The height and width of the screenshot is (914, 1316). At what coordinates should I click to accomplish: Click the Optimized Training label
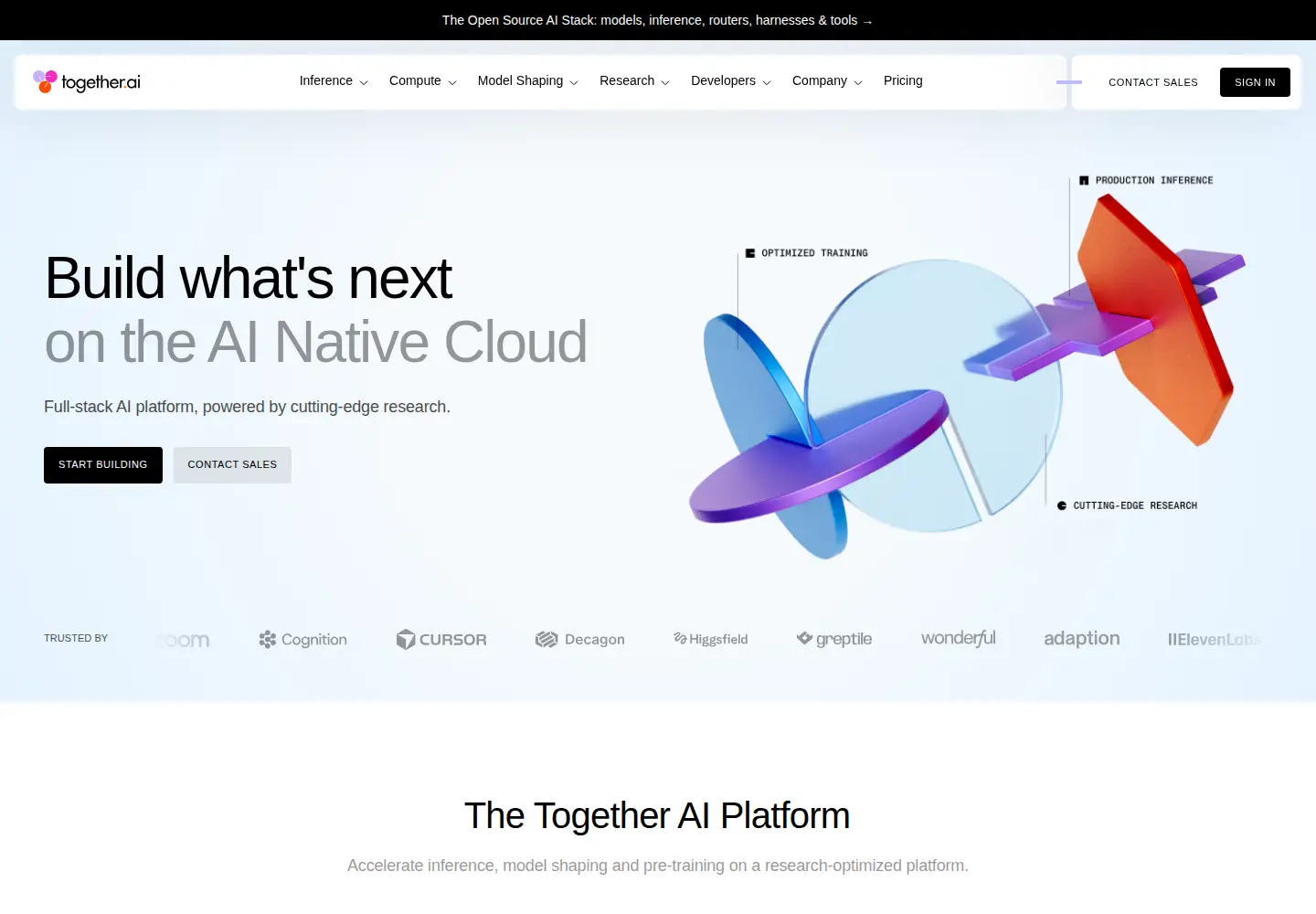(807, 253)
